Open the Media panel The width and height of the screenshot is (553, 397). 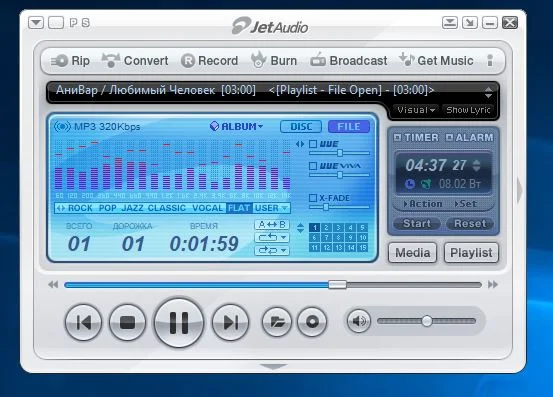pyautogui.click(x=413, y=253)
